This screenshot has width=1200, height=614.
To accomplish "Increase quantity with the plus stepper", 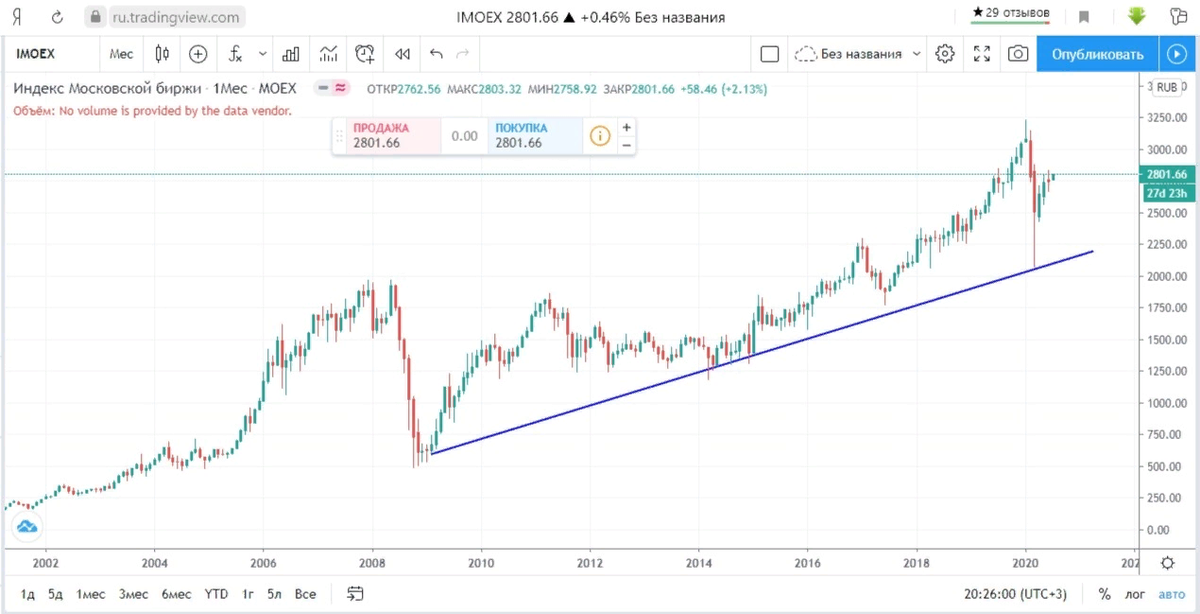I will pos(627,127).
